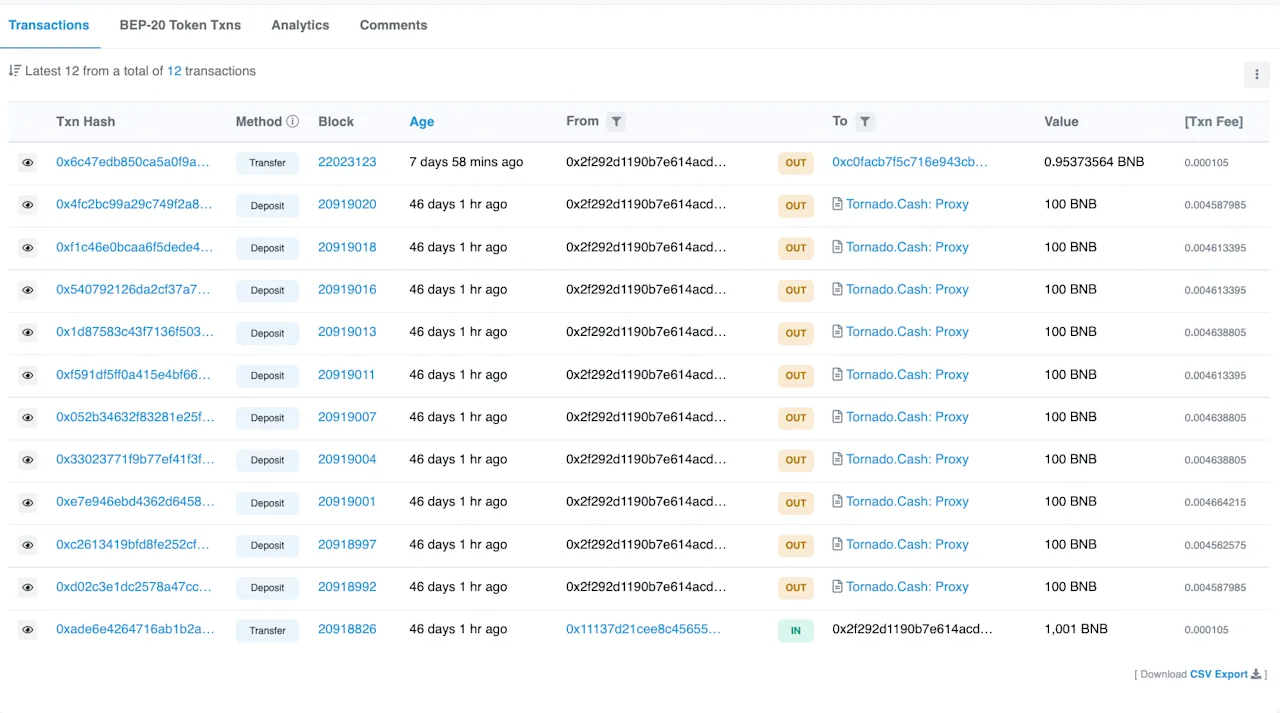Open the Analytics tab
The width and height of the screenshot is (1280, 713).
pos(300,25)
